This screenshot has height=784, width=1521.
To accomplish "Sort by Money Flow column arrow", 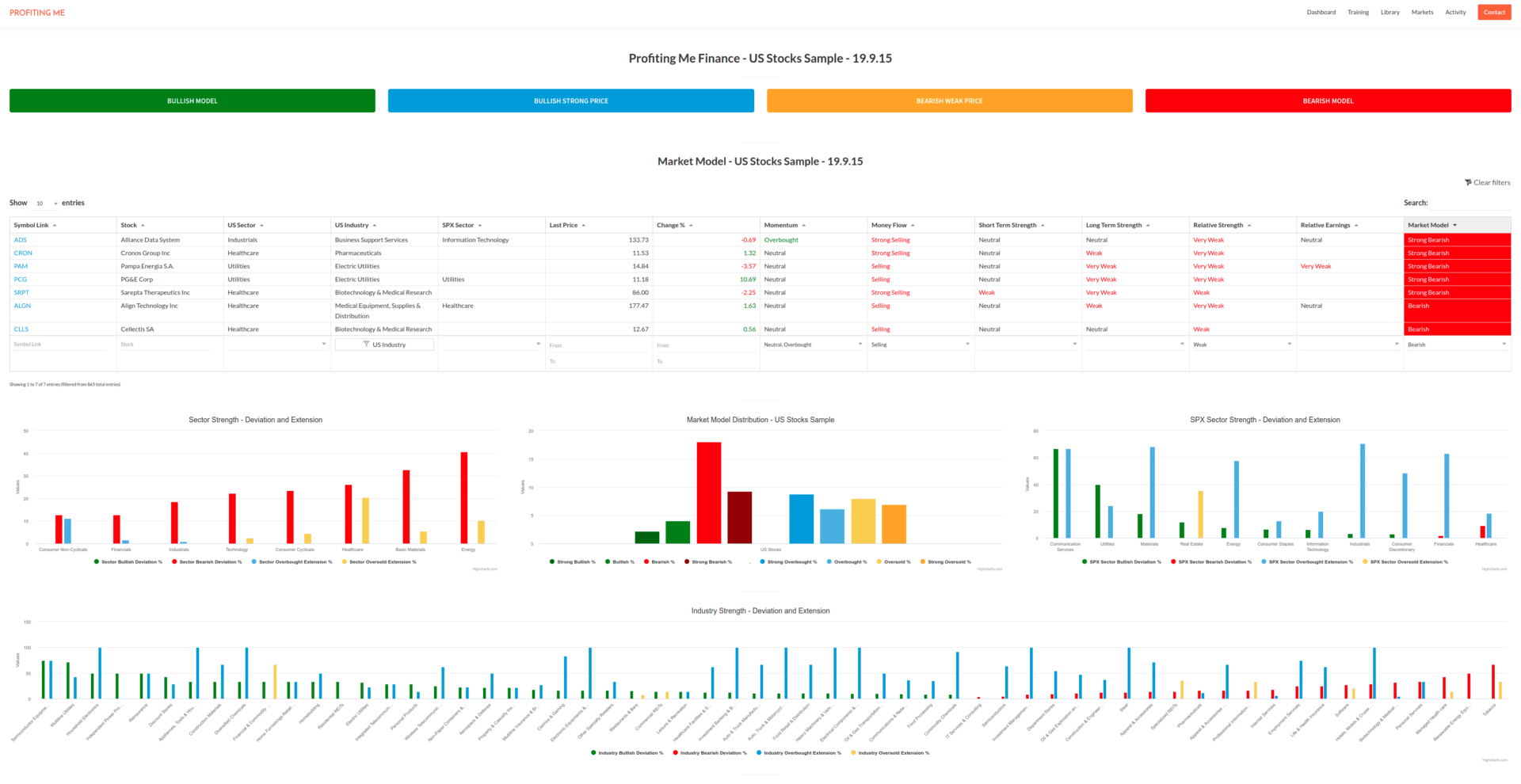I will click(913, 226).
